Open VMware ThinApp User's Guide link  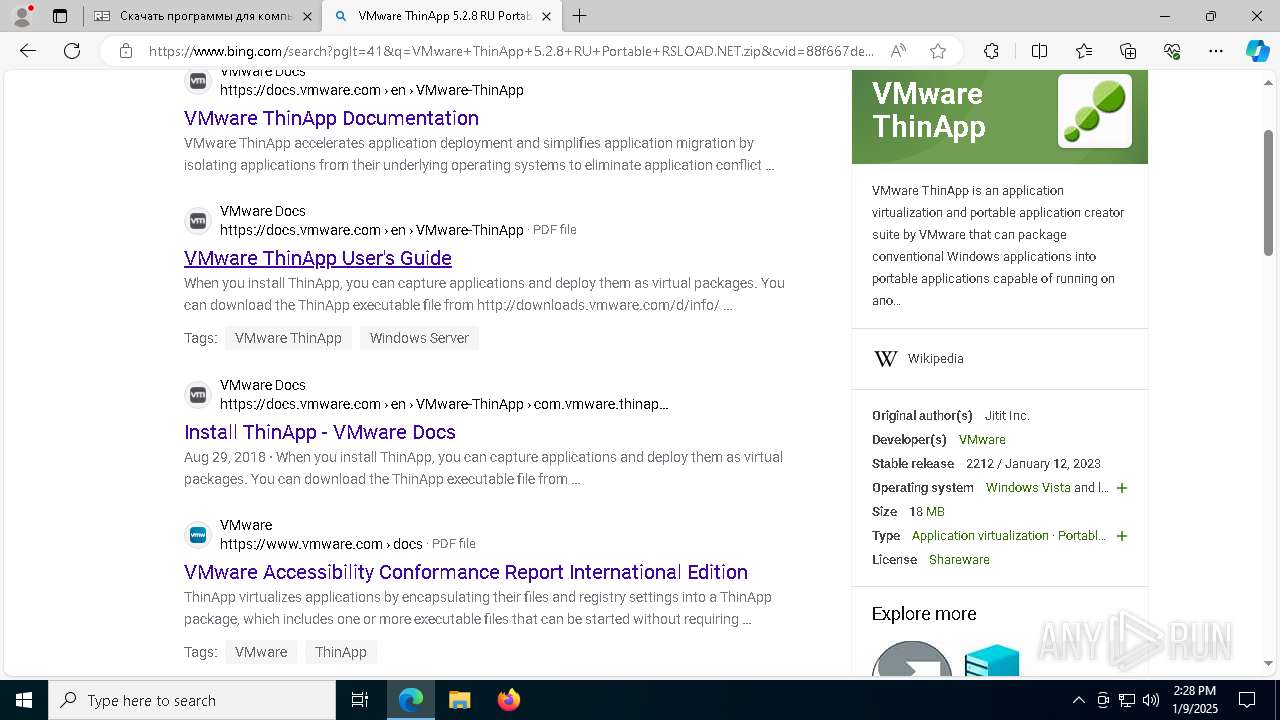[x=318, y=258]
